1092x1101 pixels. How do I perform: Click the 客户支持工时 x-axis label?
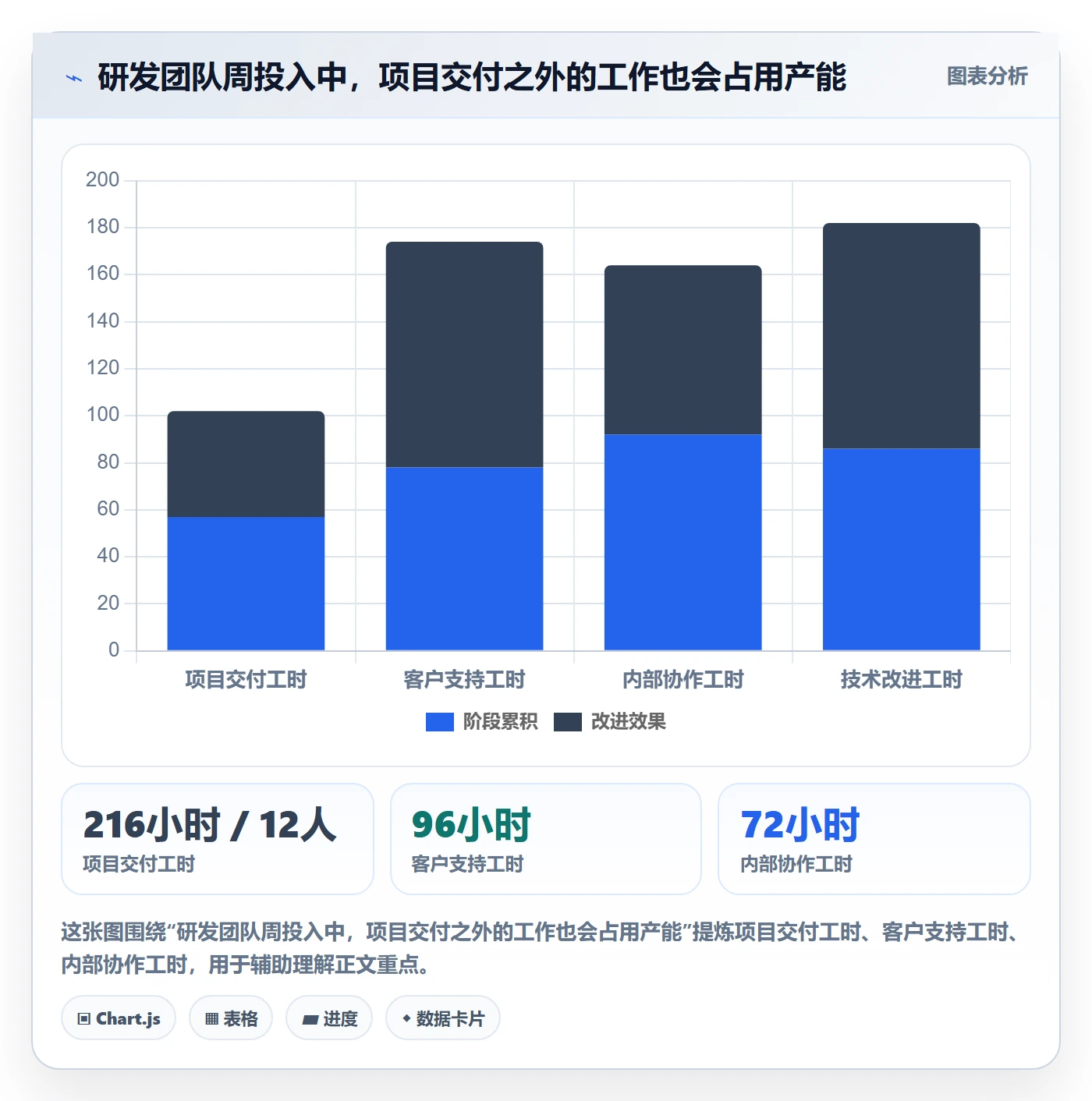[x=464, y=680]
